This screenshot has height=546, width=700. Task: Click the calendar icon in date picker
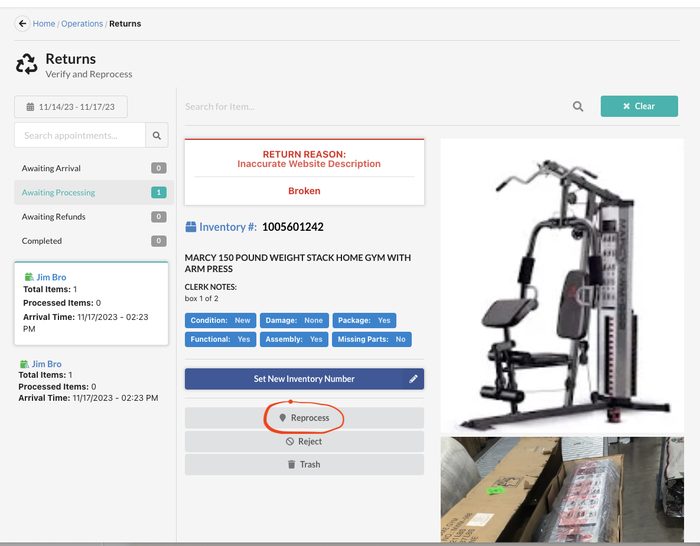click(30, 107)
